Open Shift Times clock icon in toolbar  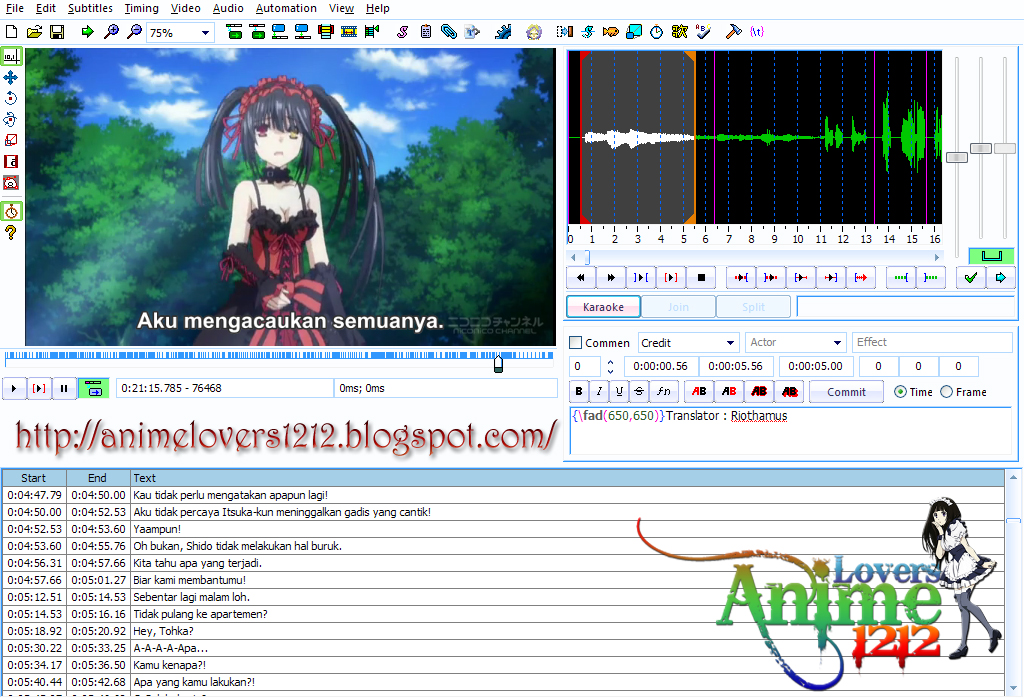click(656, 31)
